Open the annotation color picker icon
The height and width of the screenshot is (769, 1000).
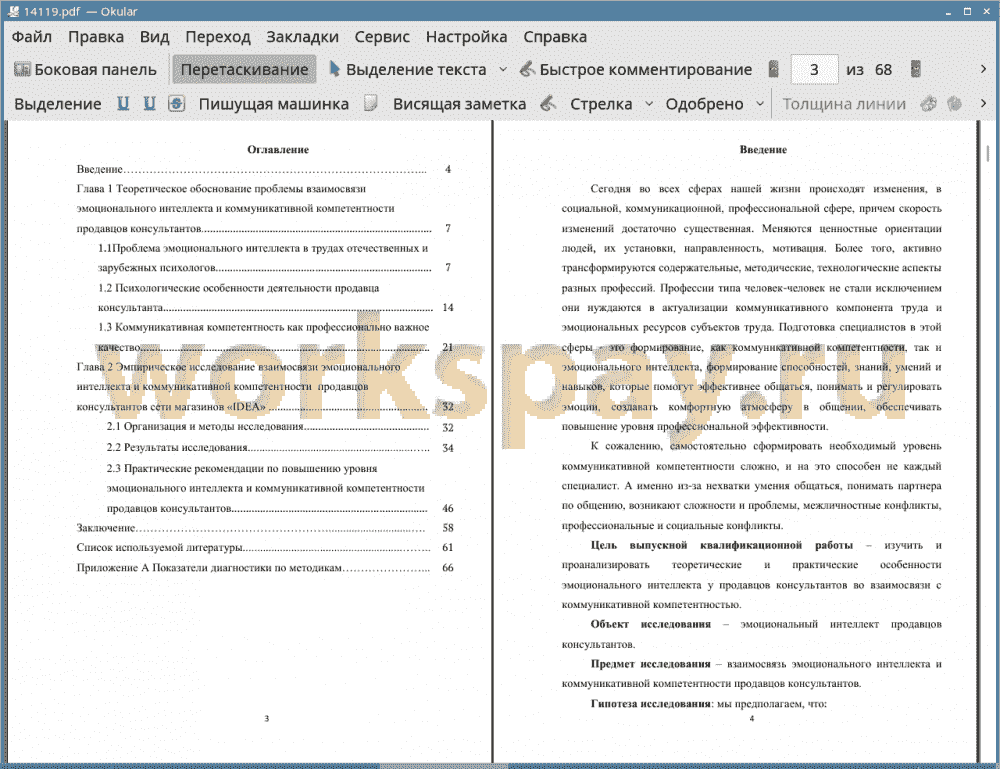[x=929, y=103]
